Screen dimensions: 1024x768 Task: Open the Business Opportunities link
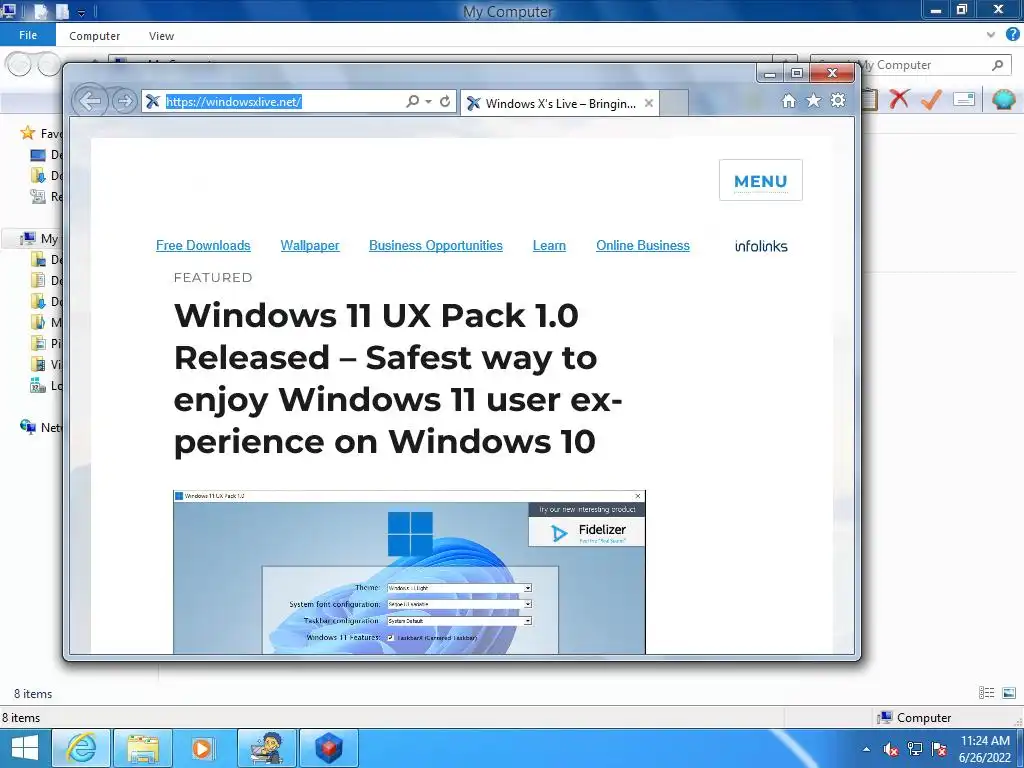pos(436,246)
